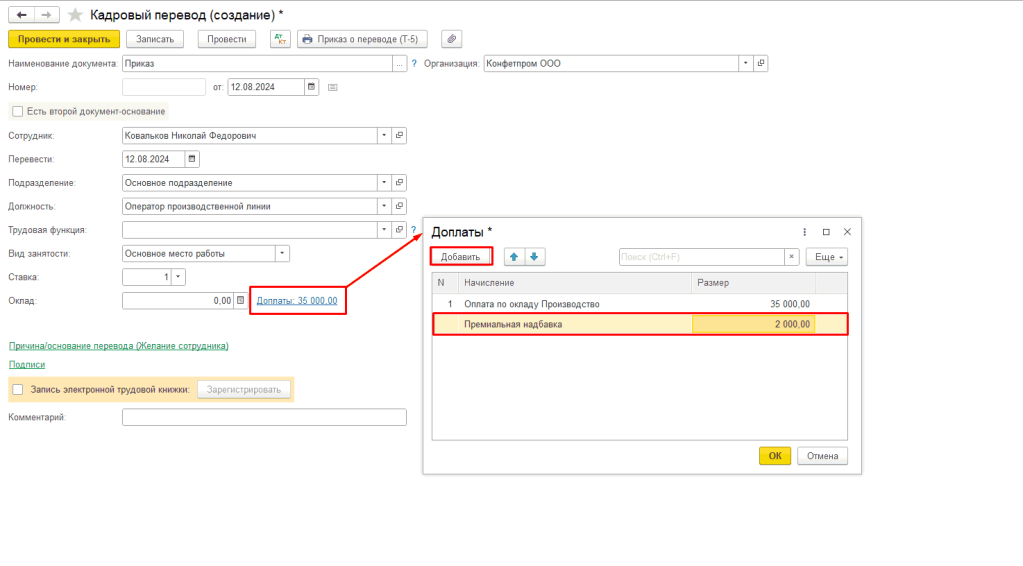Screen dimensions: 1023x566
Task: Click Приказ о переводе (Т-5) print button
Action: coord(364,39)
